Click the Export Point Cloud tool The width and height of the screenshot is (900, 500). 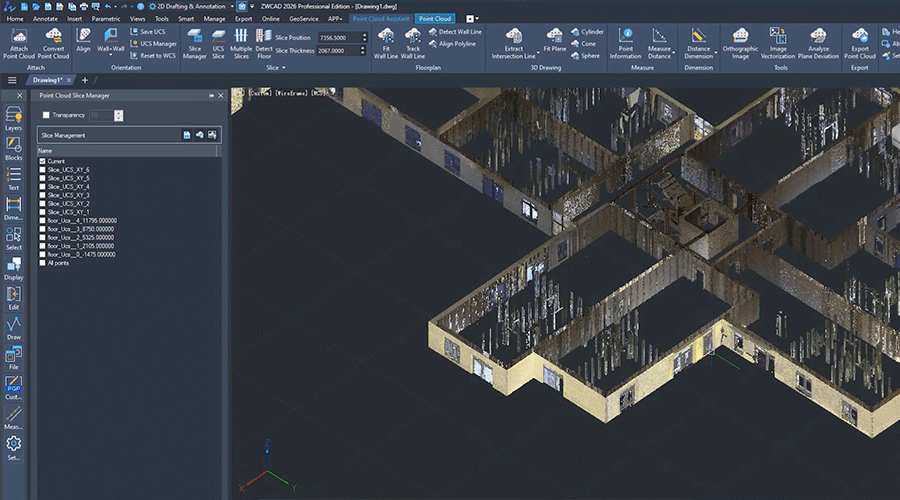859,44
